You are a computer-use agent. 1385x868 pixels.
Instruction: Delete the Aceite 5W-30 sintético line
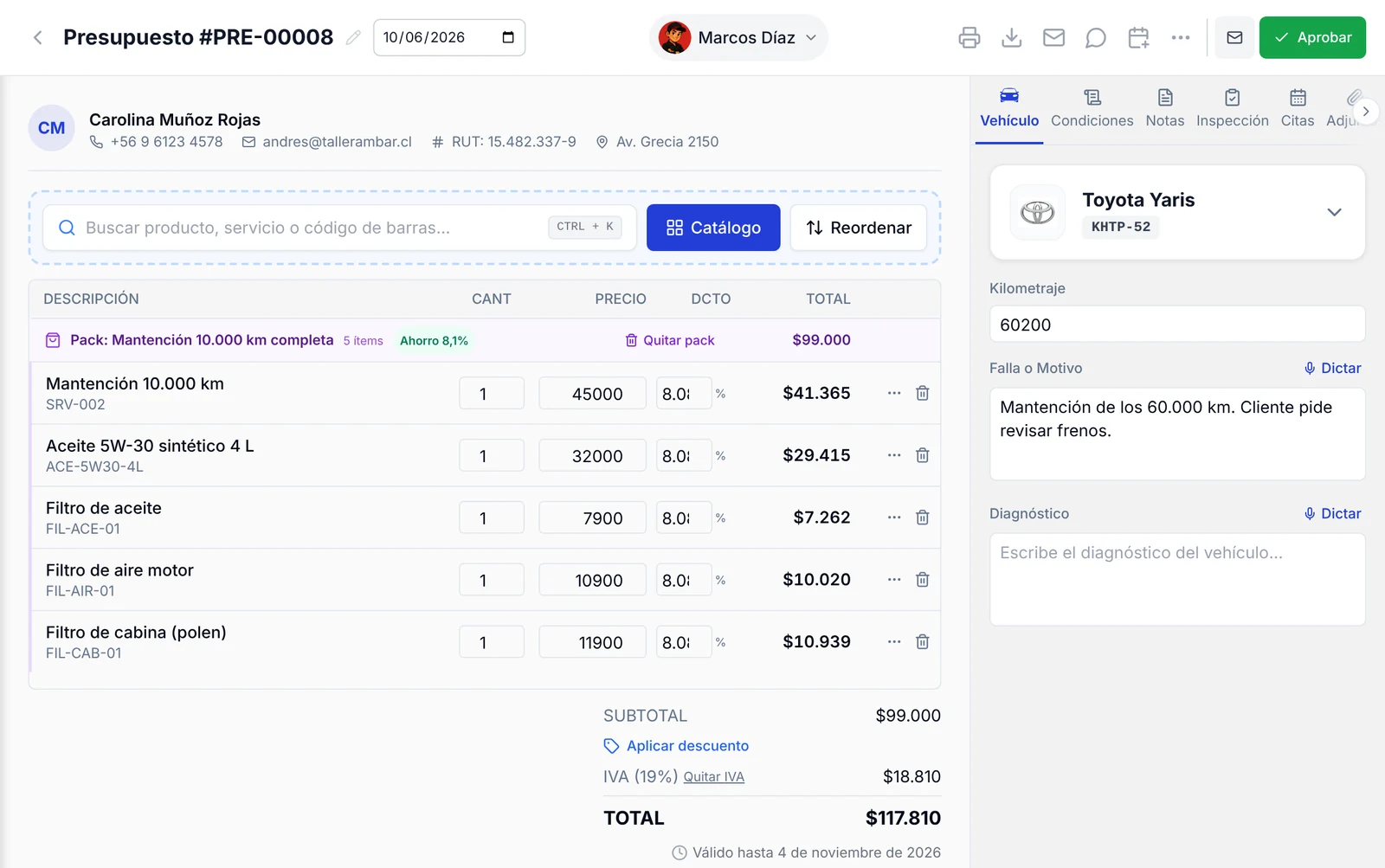(923, 455)
